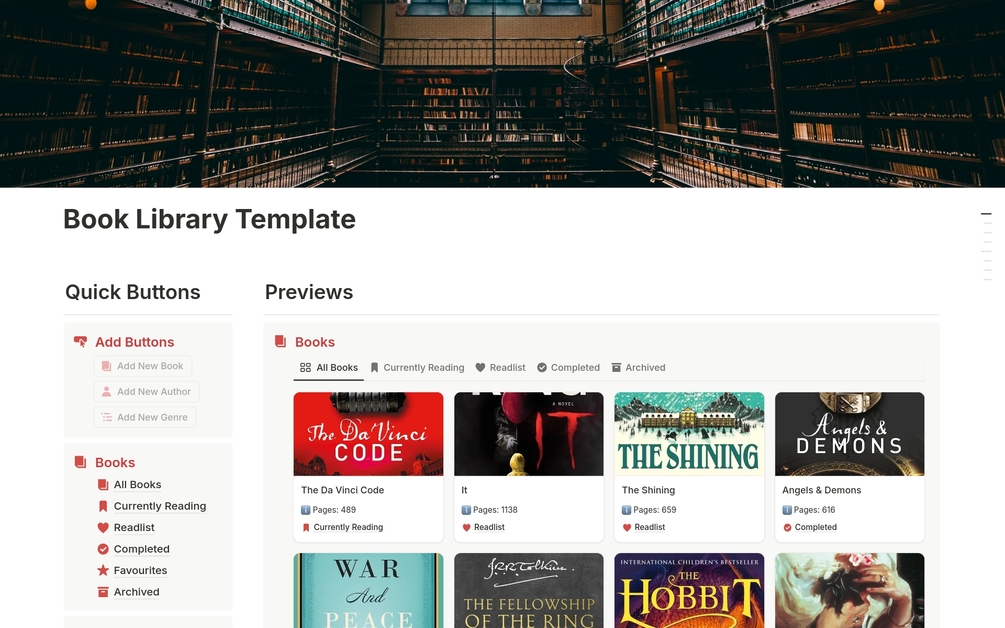This screenshot has height=628, width=1005.
Task: Select the star icon next to Favourites
Action: (x=103, y=570)
